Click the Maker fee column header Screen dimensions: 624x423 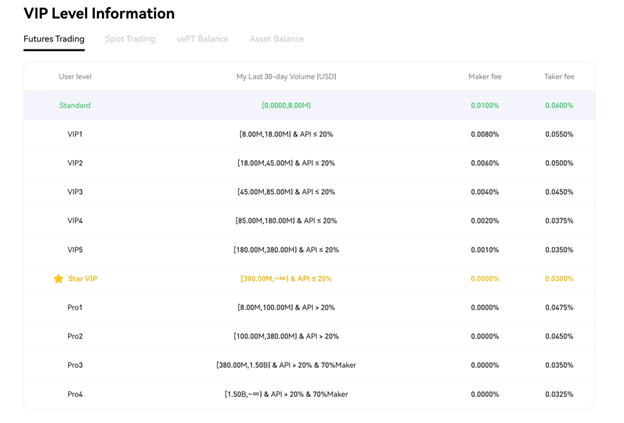click(485, 76)
